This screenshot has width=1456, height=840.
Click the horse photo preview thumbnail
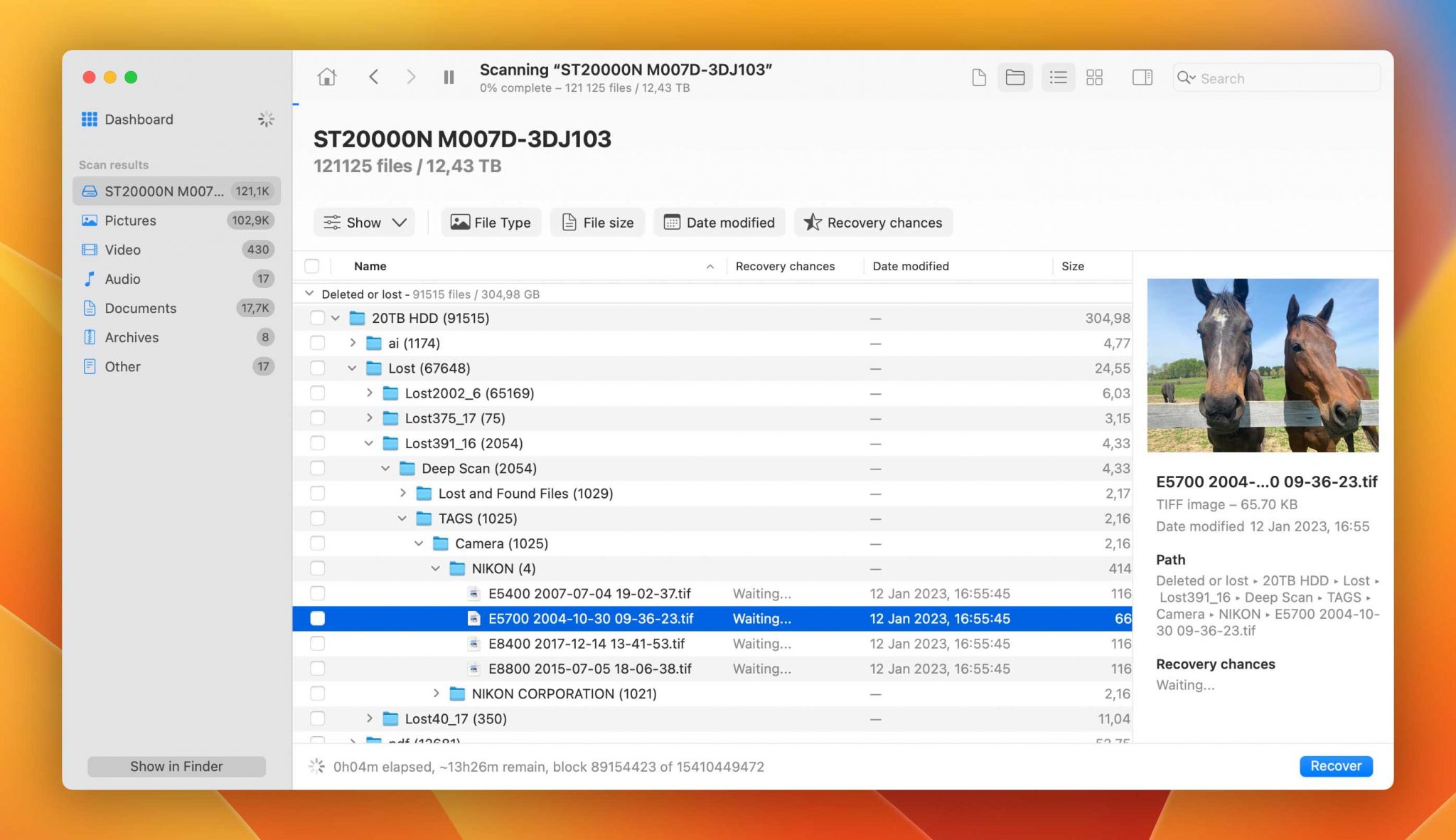[x=1263, y=365]
